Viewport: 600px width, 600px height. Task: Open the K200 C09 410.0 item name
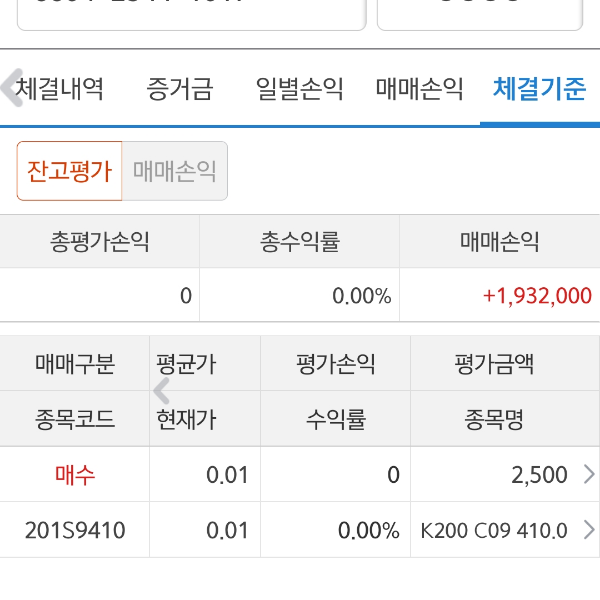[x=494, y=530]
